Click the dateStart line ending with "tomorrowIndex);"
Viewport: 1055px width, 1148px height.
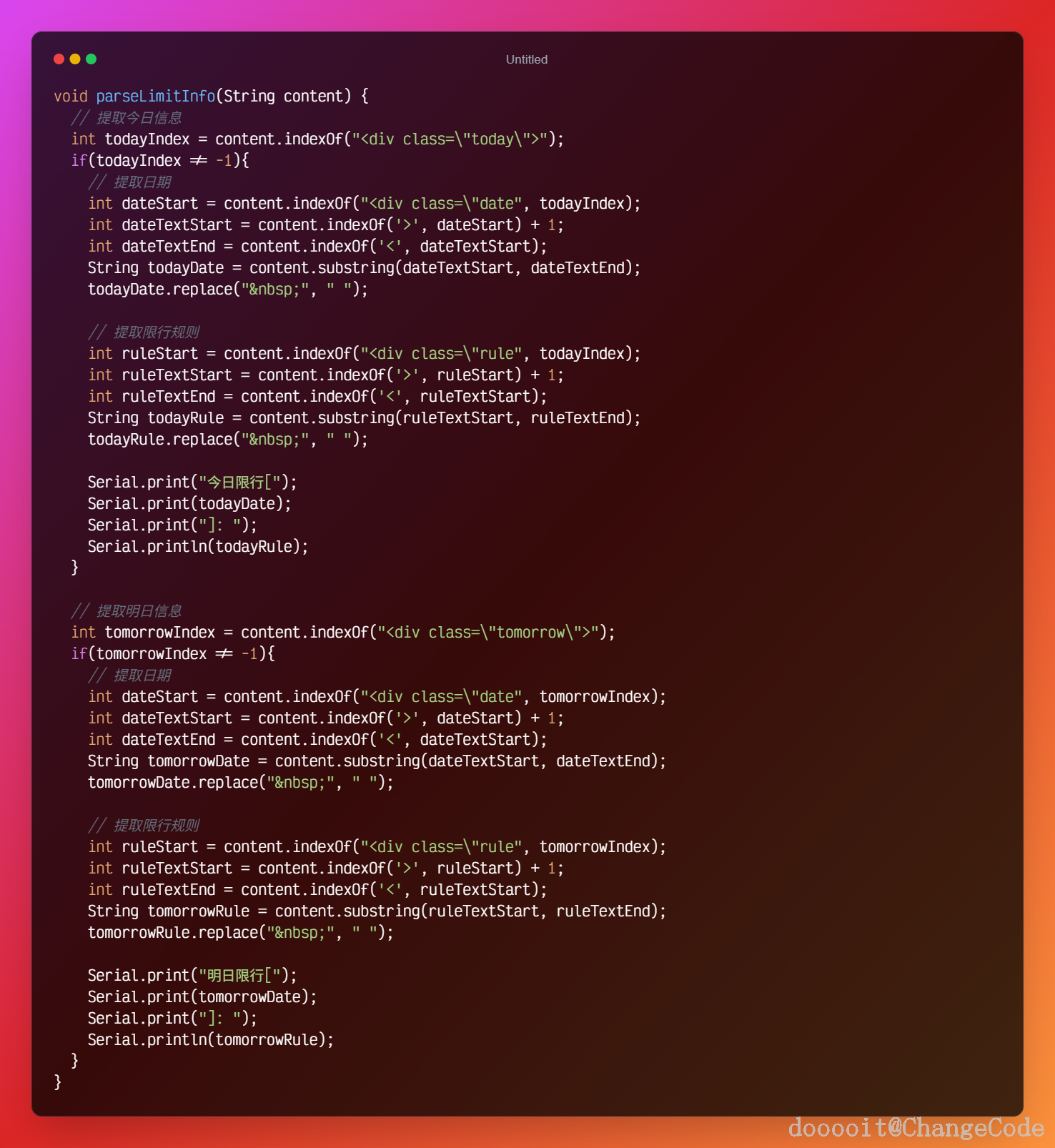[x=377, y=697]
